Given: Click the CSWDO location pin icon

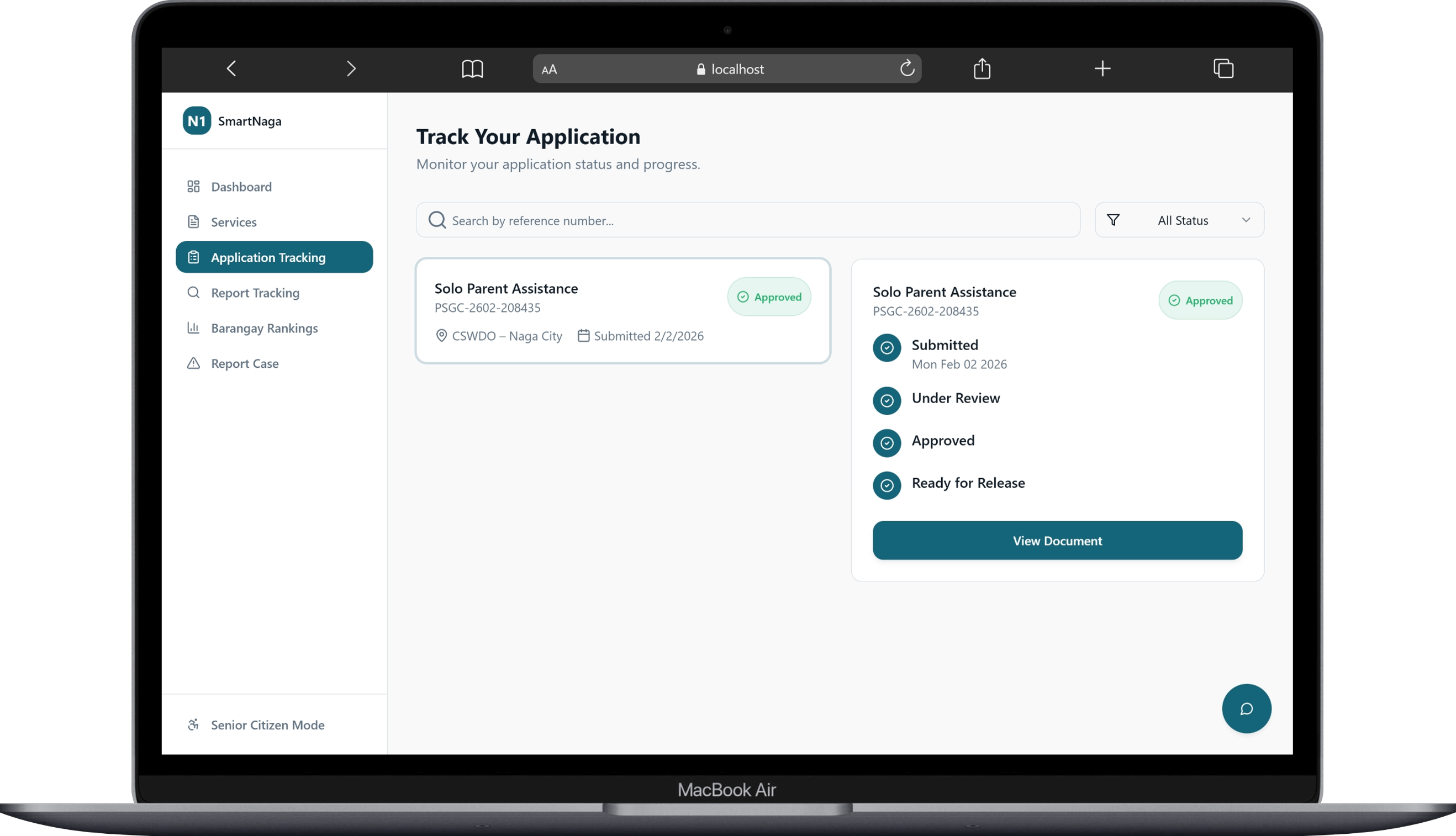Looking at the screenshot, I should 441,336.
